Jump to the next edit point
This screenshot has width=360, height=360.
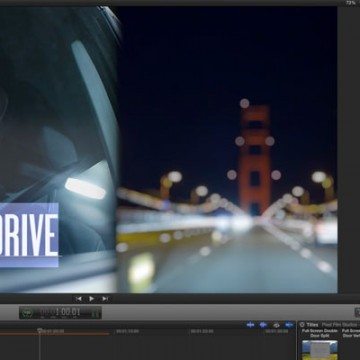(x=105, y=299)
